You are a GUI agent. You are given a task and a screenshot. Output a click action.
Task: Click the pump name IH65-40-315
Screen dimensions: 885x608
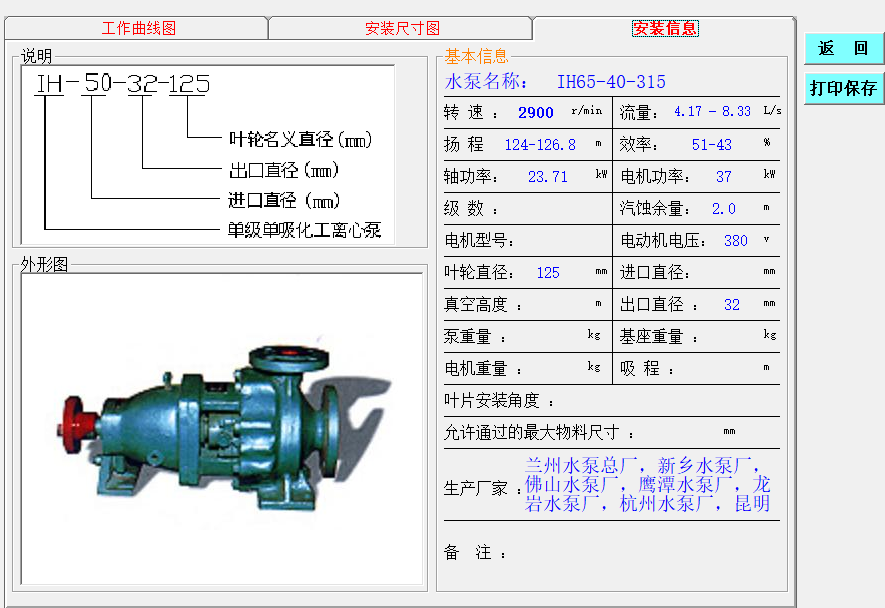tap(611, 82)
